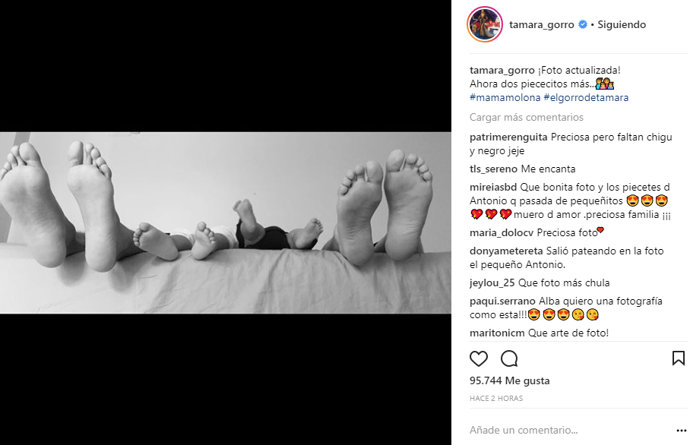The height and width of the screenshot is (445, 690).
Task: Open the patrimerenguita commenter profile
Action: tap(508, 137)
